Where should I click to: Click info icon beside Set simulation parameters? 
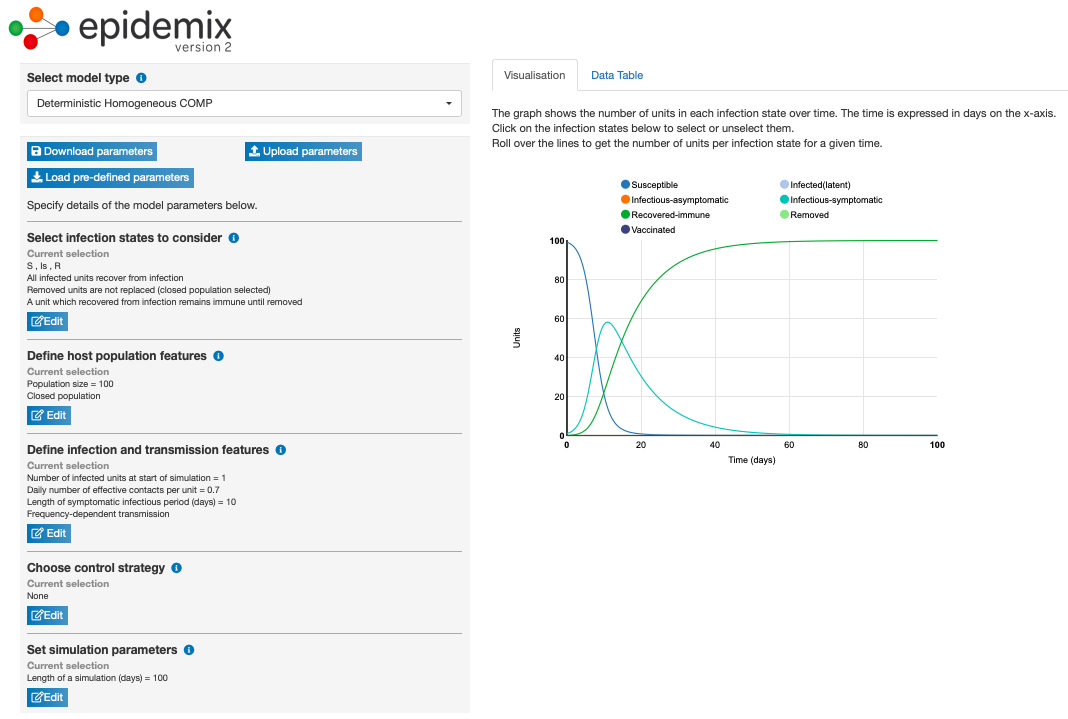click(189, 650)
